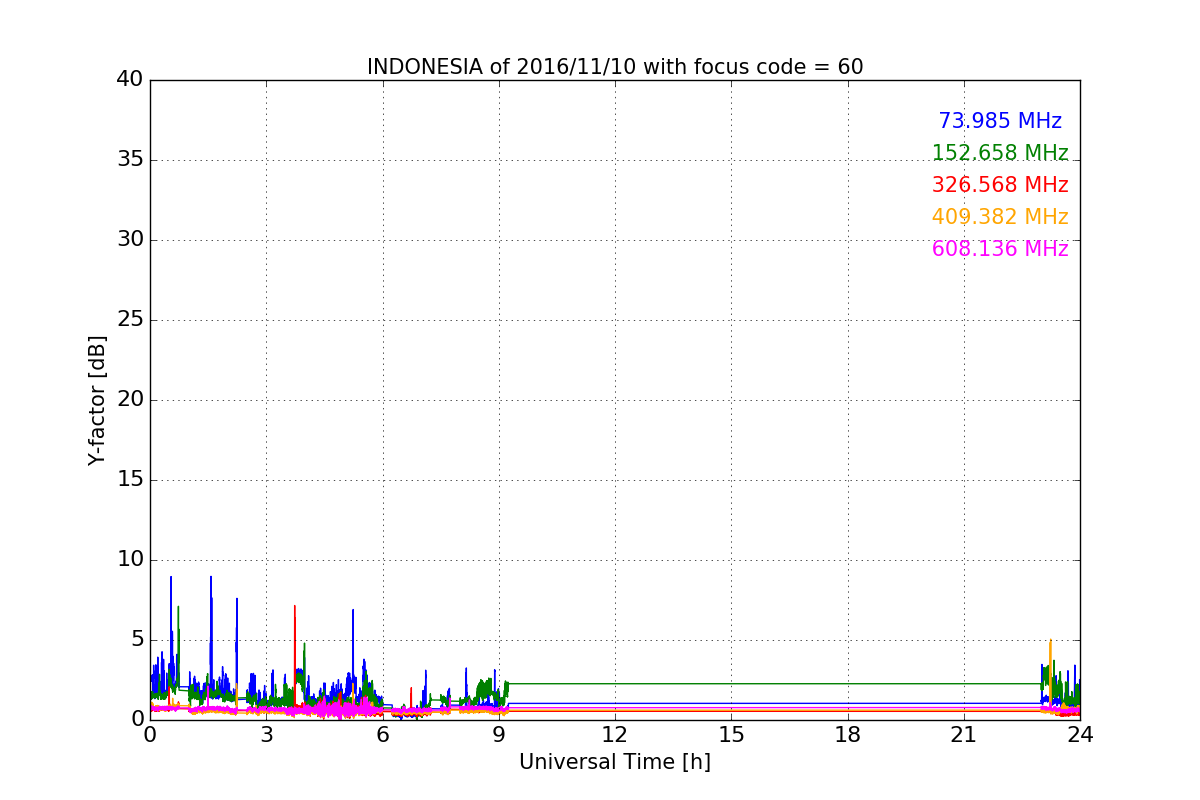This screenshot has height=800, width=1200.
Task: Select the red 326.568 MHz legend label
Action: pos(1000,185)
